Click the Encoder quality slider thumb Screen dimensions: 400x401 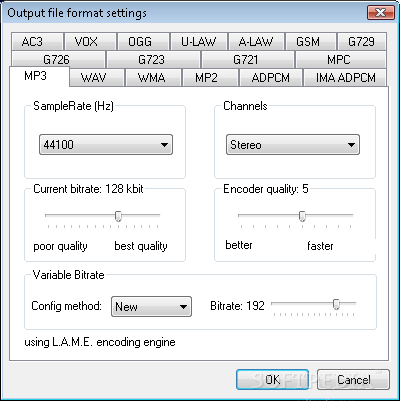point(302,216)
